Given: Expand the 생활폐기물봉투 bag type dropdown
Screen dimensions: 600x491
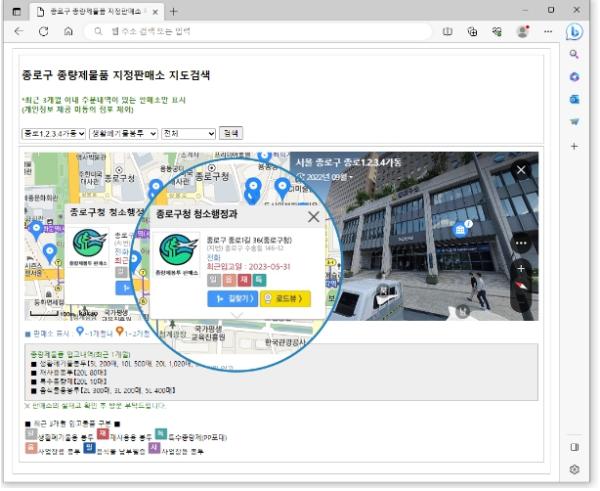Looking at the screenshot, I should [123, 133].
